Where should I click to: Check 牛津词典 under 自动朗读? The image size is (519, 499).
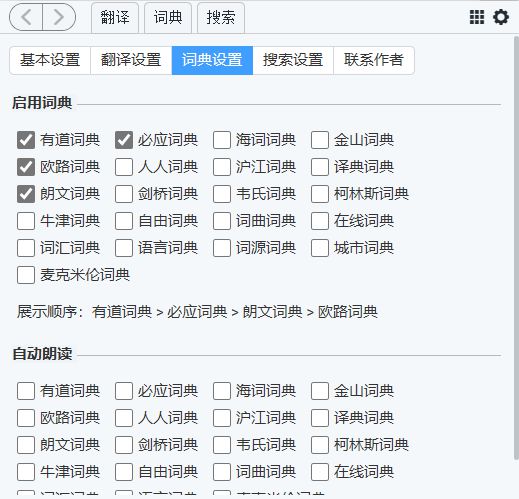[x=26, y=472]
